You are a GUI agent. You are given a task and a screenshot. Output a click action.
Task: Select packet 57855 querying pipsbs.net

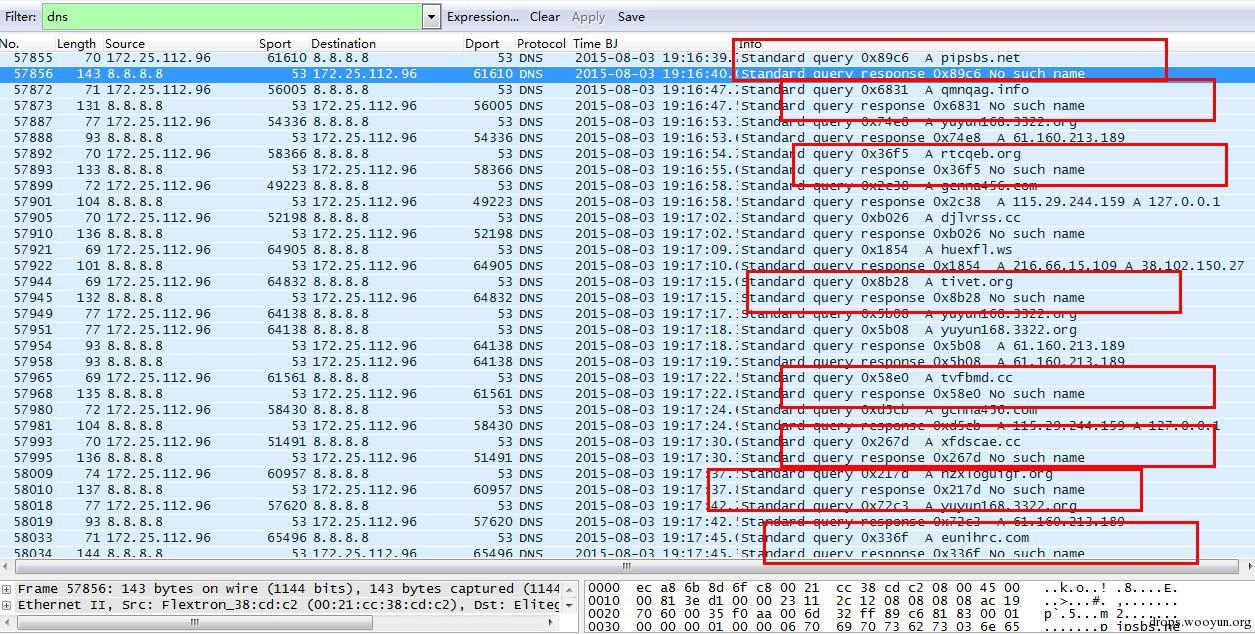(400, 58)
